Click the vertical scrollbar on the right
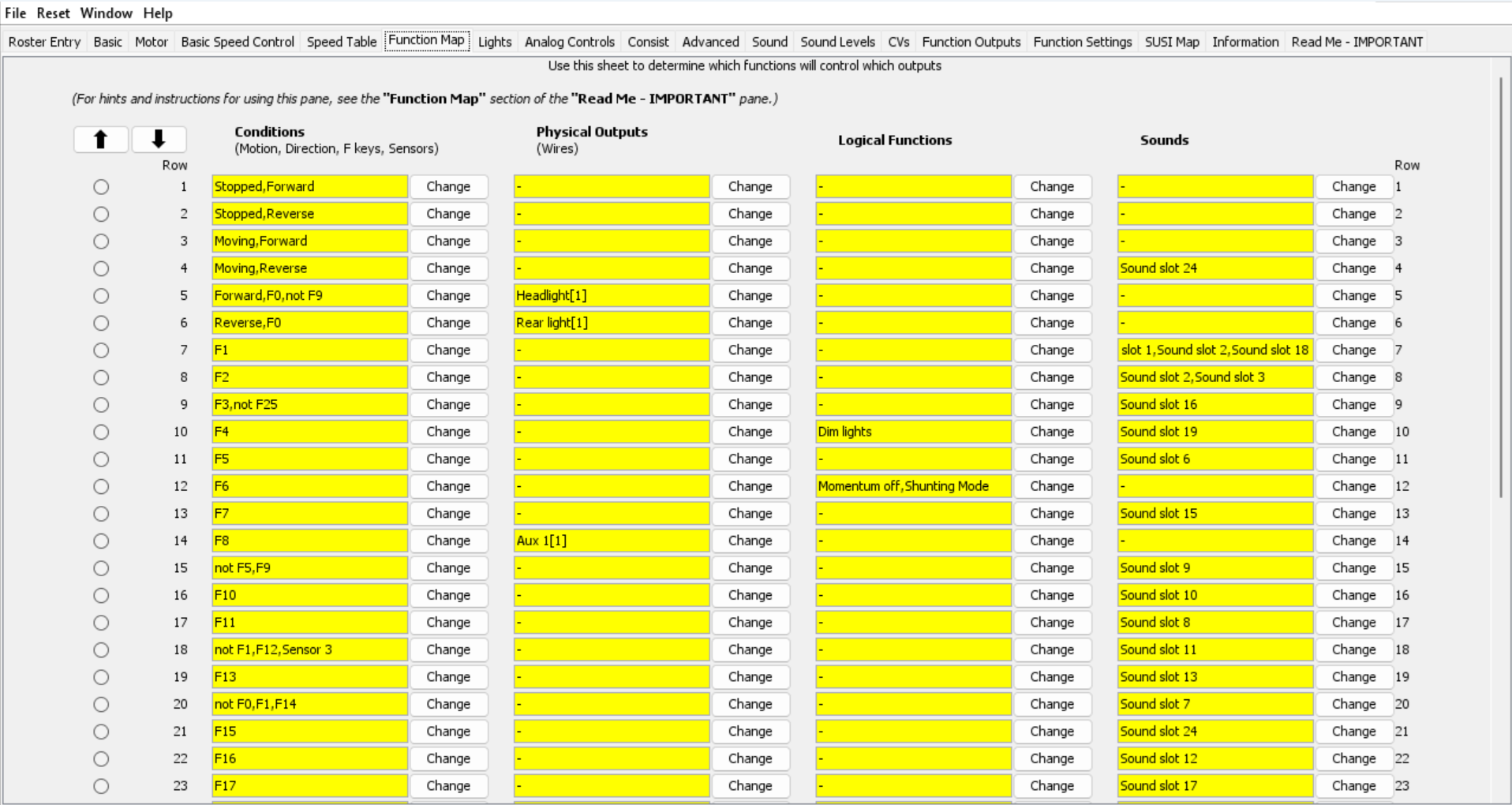Screen dimensions: 1512x805 tap(1501, 286)
